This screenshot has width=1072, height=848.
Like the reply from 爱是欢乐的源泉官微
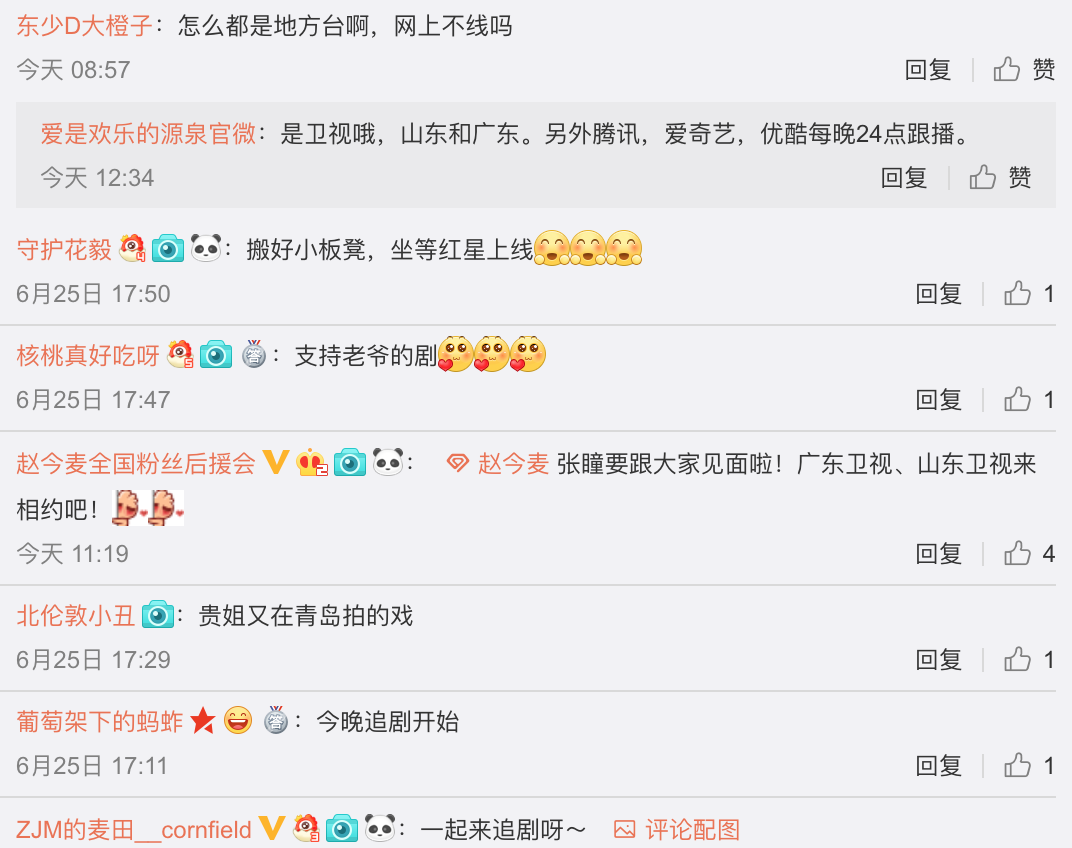1000,178
